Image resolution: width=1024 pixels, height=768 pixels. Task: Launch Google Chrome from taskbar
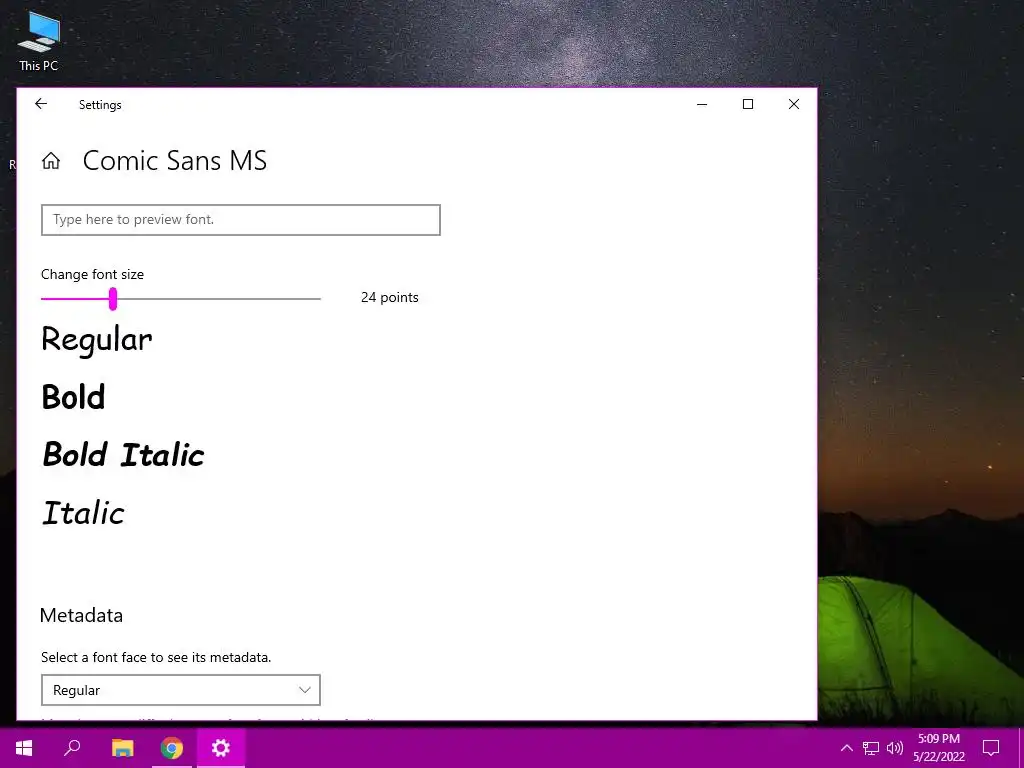point(172,748)
